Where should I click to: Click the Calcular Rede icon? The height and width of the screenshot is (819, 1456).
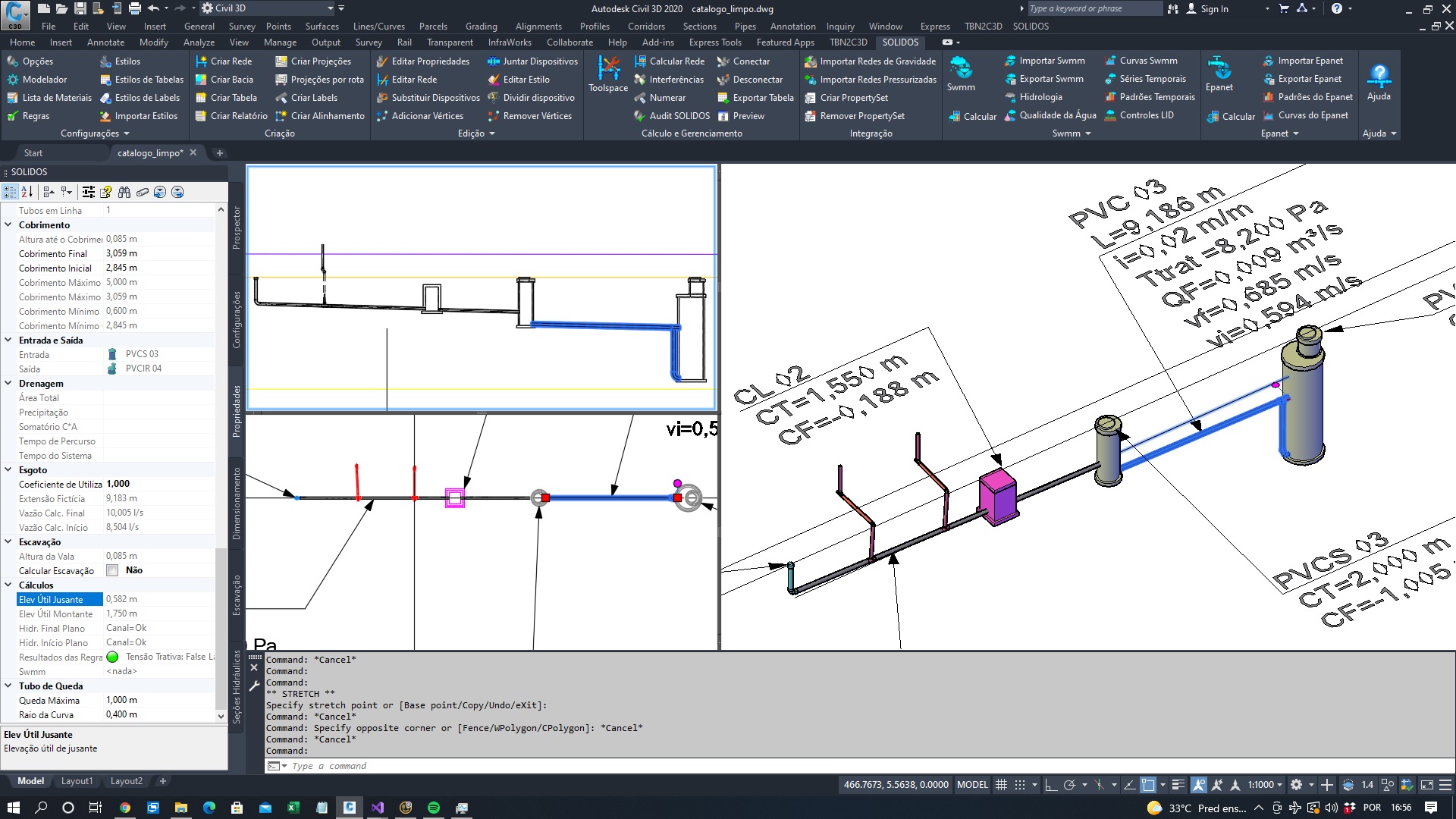[640, 61]
